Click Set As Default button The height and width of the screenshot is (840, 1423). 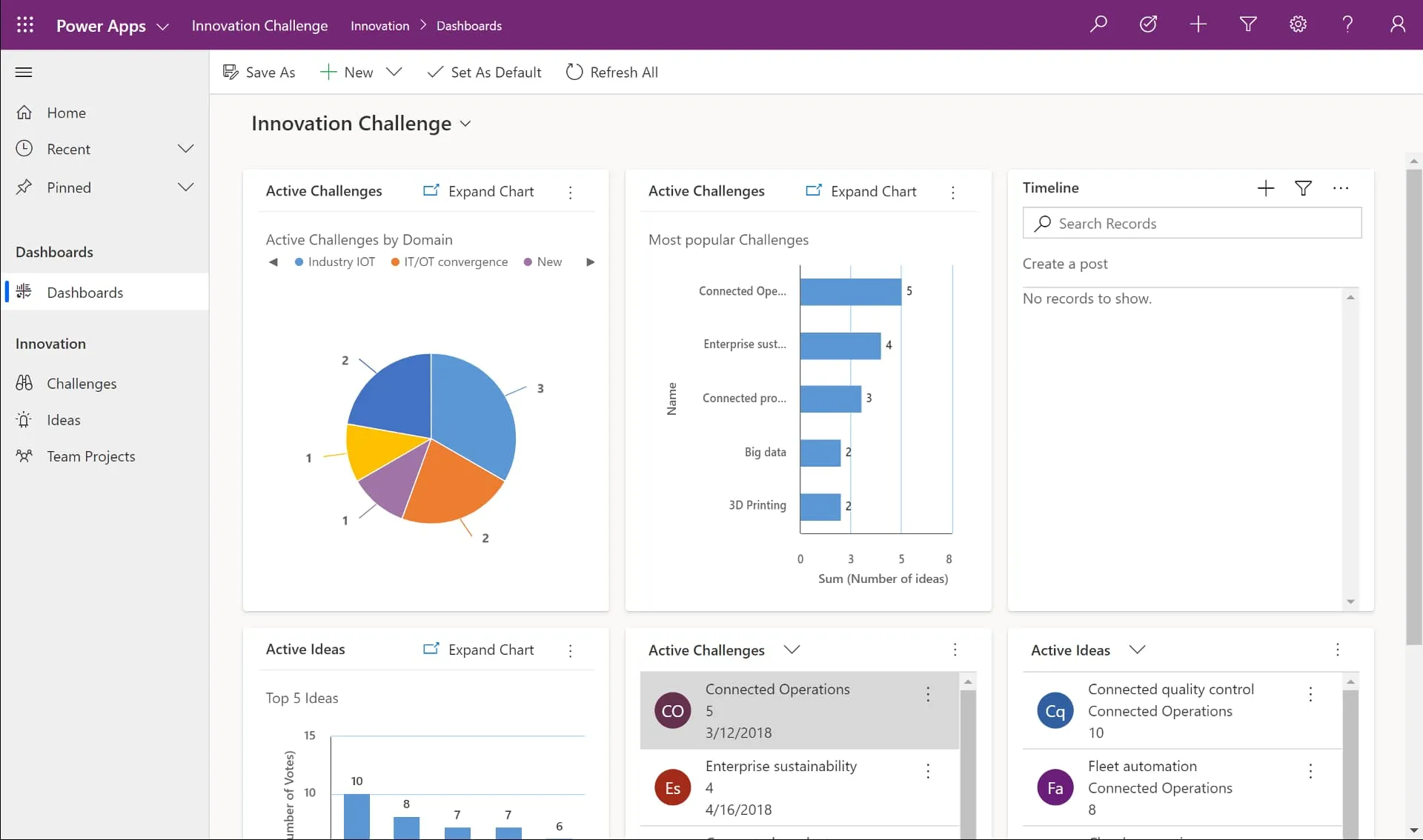[485, 72]
